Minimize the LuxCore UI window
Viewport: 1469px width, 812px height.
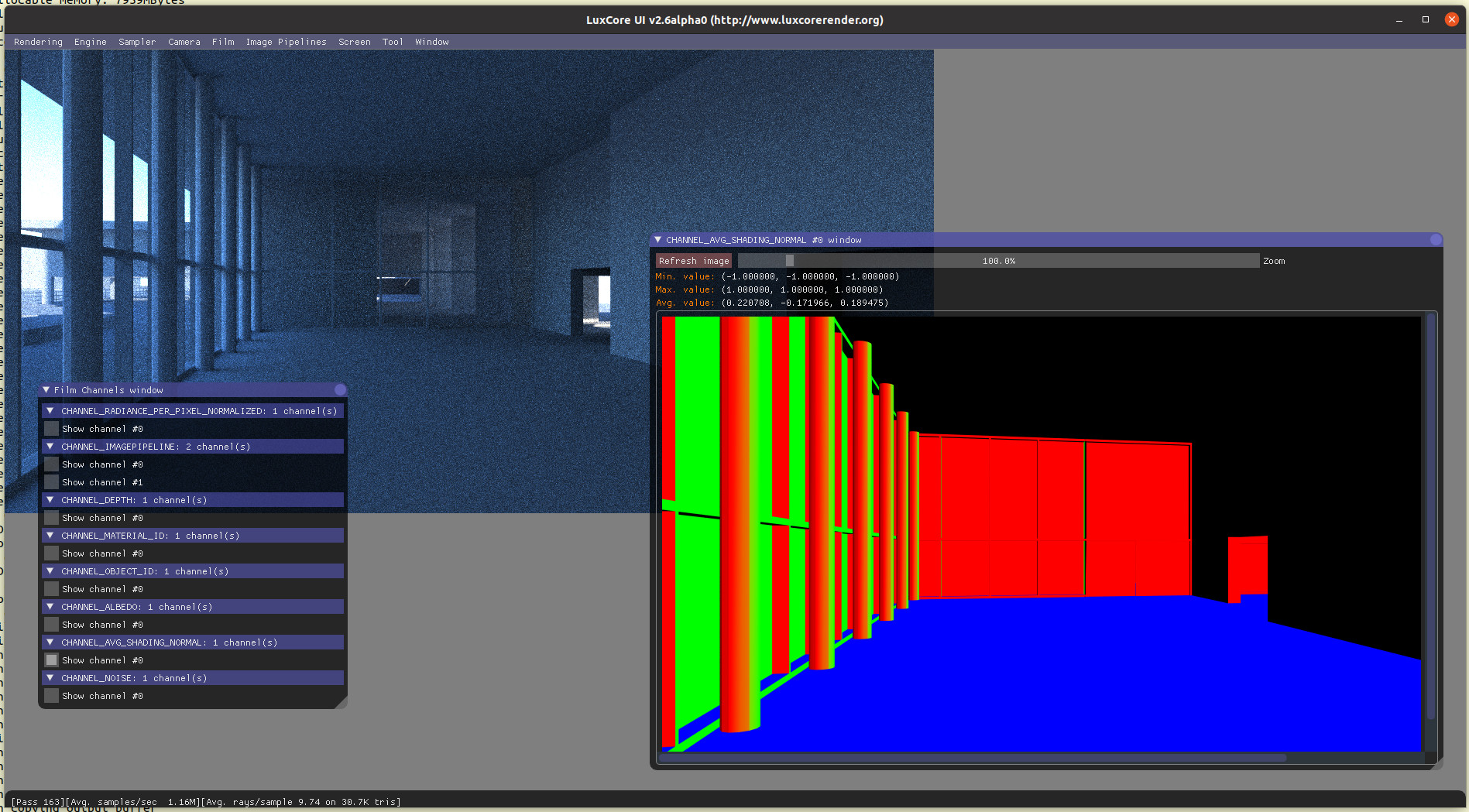[1399, 19]
